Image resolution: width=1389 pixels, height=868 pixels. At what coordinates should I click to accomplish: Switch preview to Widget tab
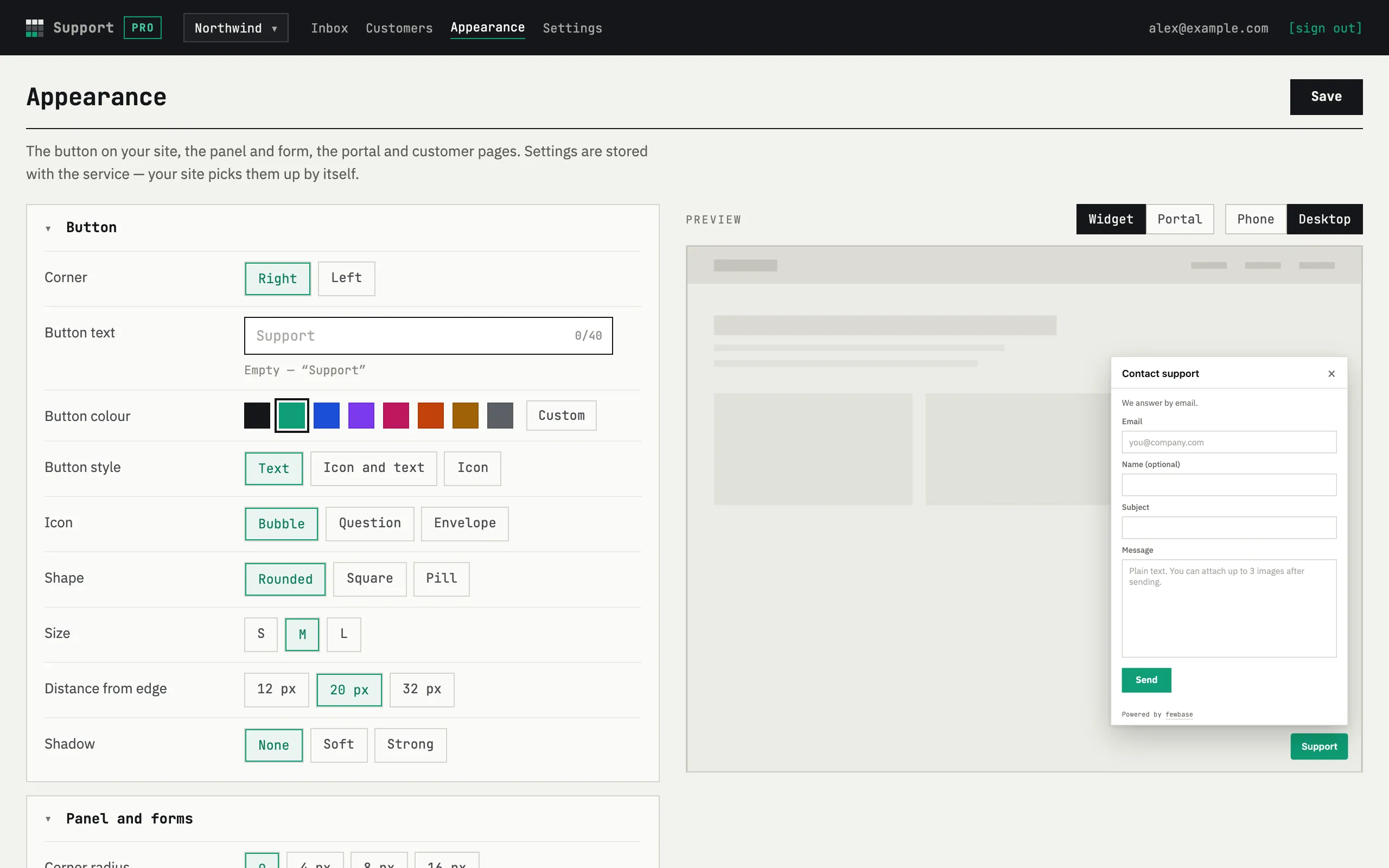tap(1111, 219)
